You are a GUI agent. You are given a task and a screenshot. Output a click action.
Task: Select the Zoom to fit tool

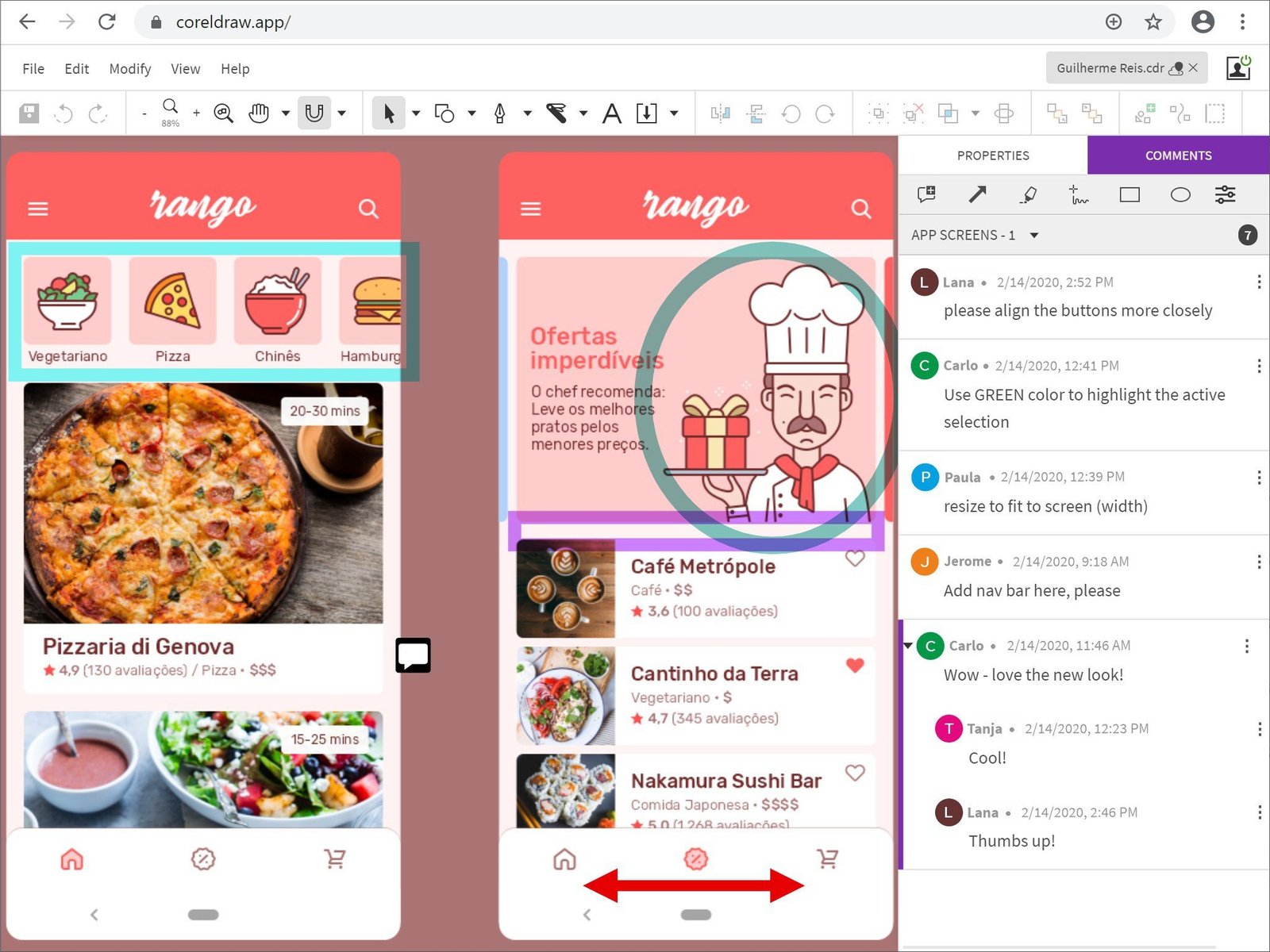click(224, 113)
